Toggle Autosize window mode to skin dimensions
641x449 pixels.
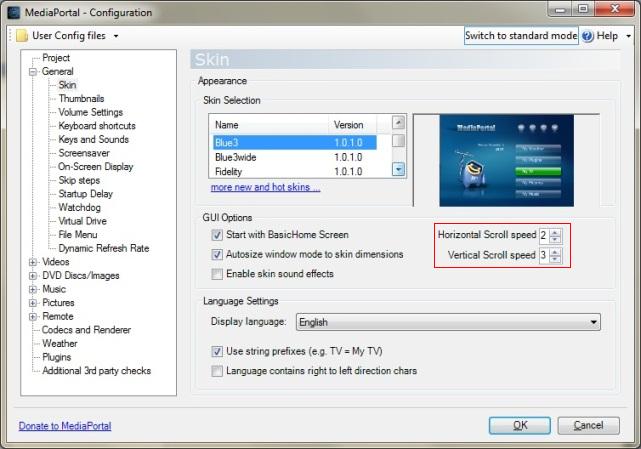click(217, 254)
